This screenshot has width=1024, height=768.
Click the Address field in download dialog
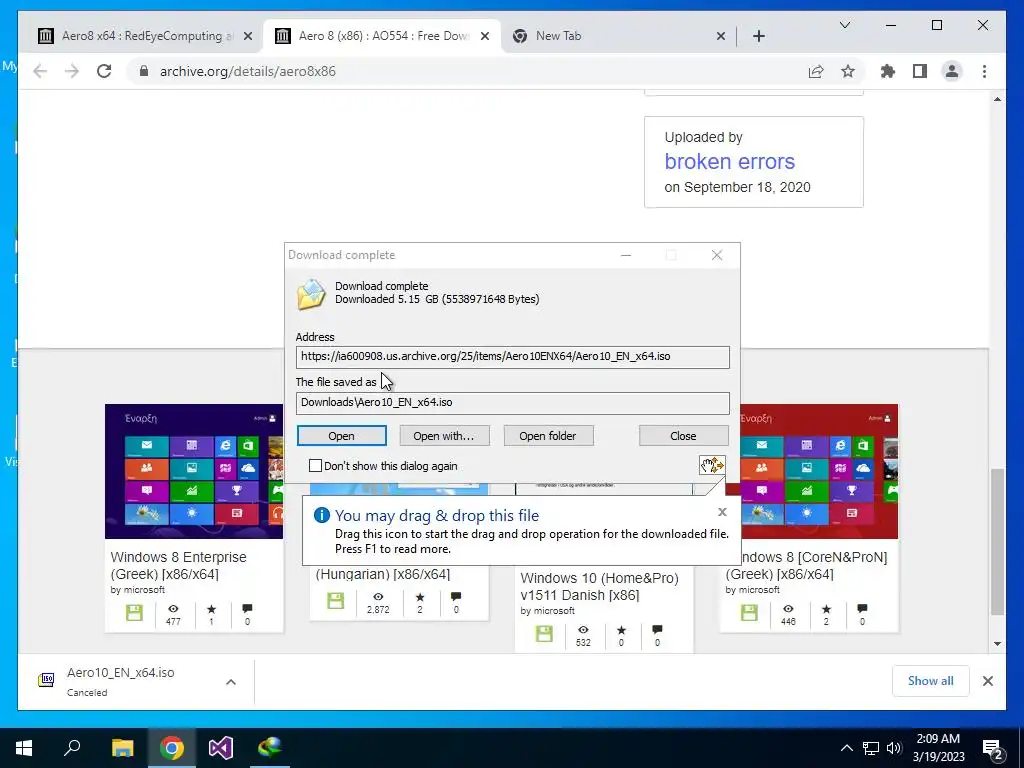pyautogui.click(x=513, y=357)
